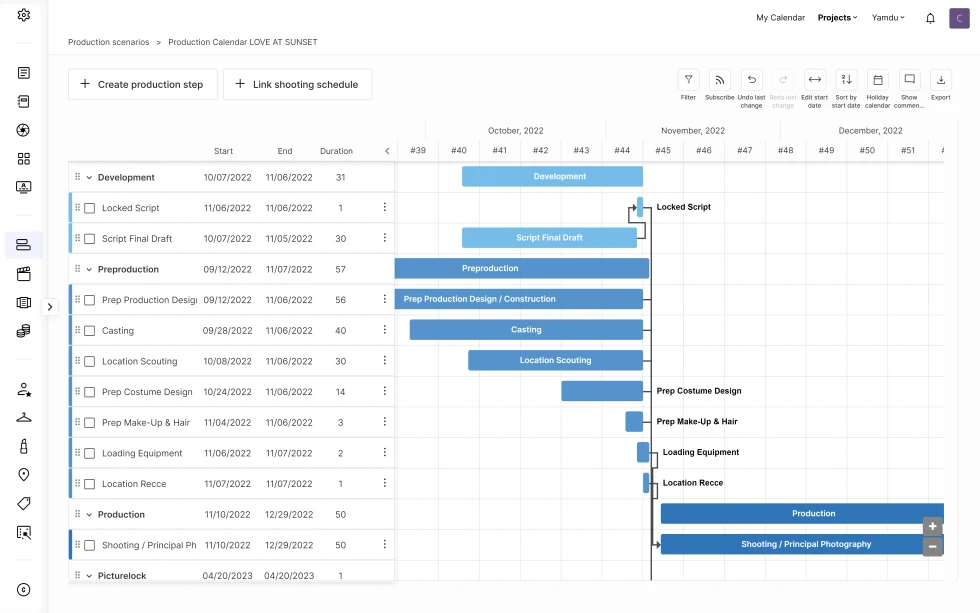Open the Holiday calendar
Screen dimensions: 980x613
878,80
